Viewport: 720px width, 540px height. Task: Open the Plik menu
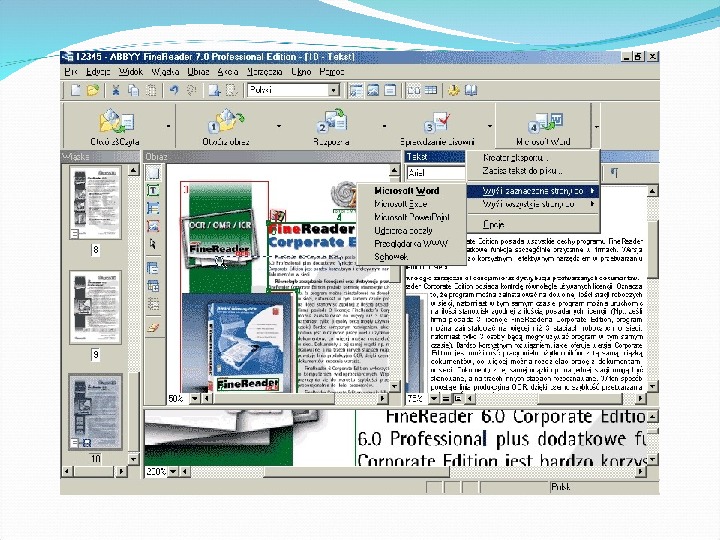point(71,72)
